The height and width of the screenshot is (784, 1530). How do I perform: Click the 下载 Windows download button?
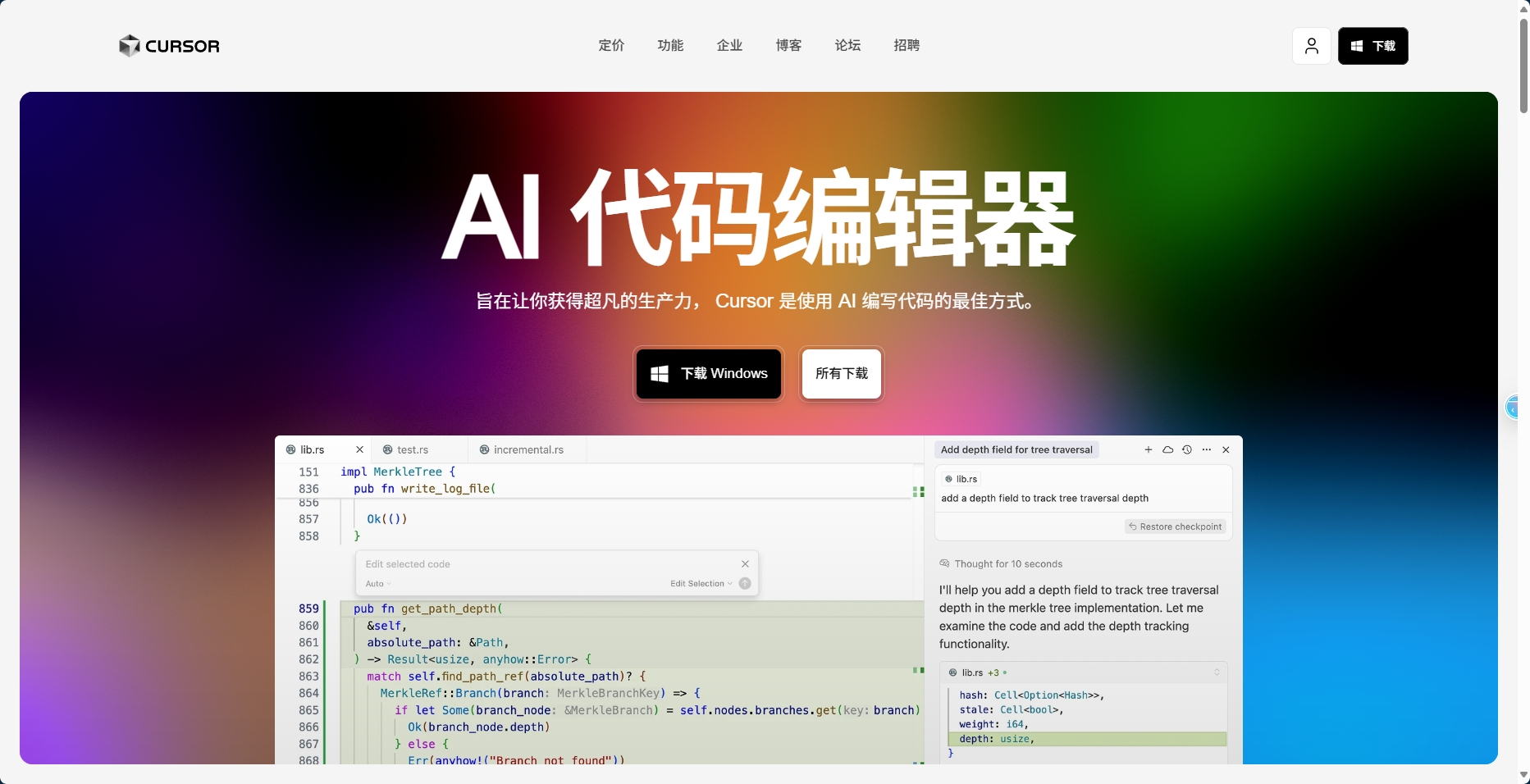(709, 374)
